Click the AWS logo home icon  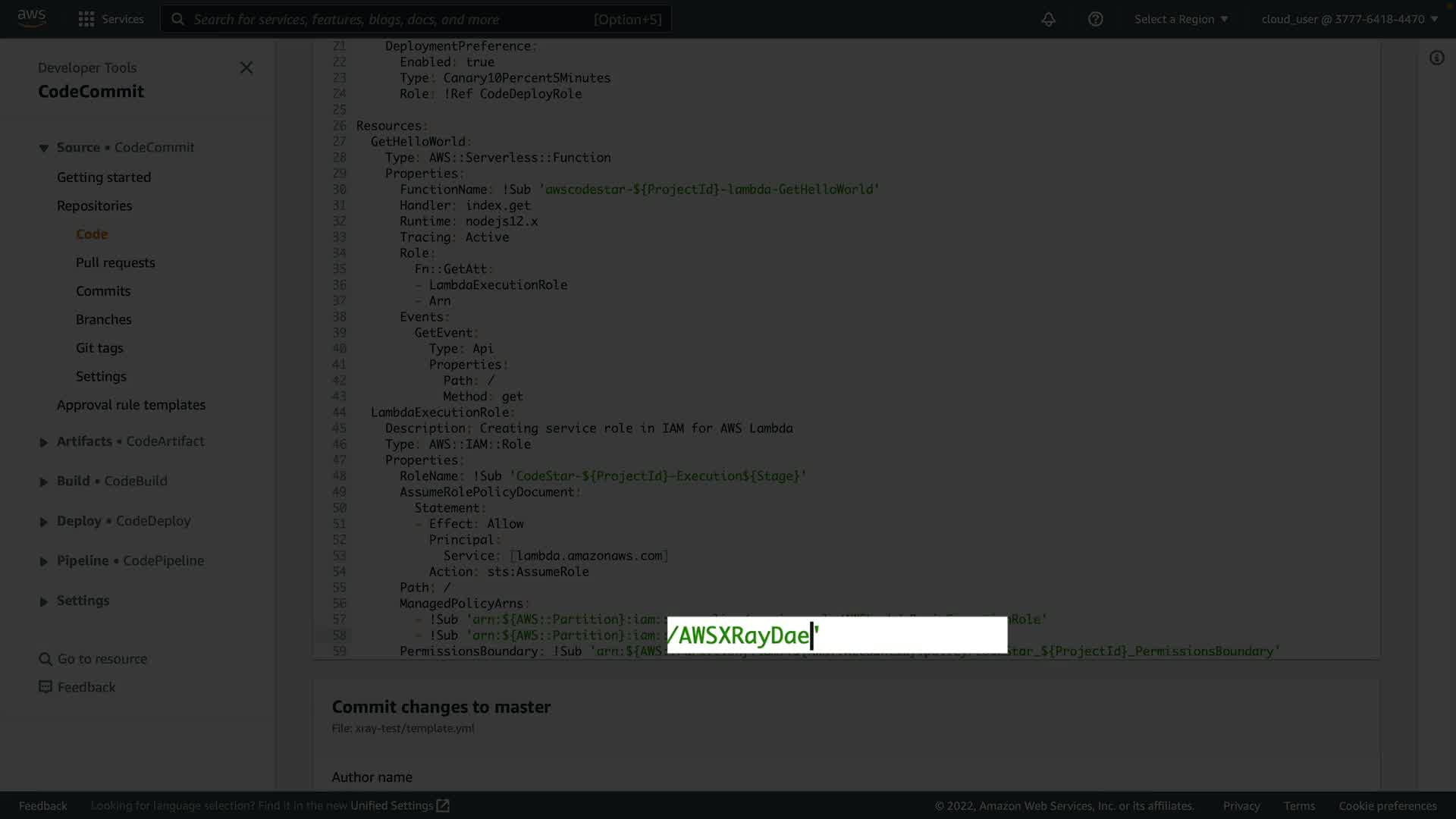click(x=32, y=18)
